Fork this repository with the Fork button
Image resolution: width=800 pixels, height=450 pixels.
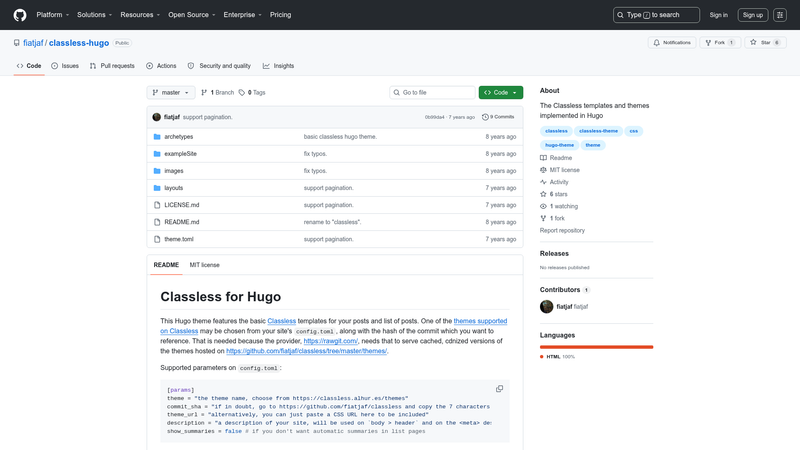click(720, 43)
